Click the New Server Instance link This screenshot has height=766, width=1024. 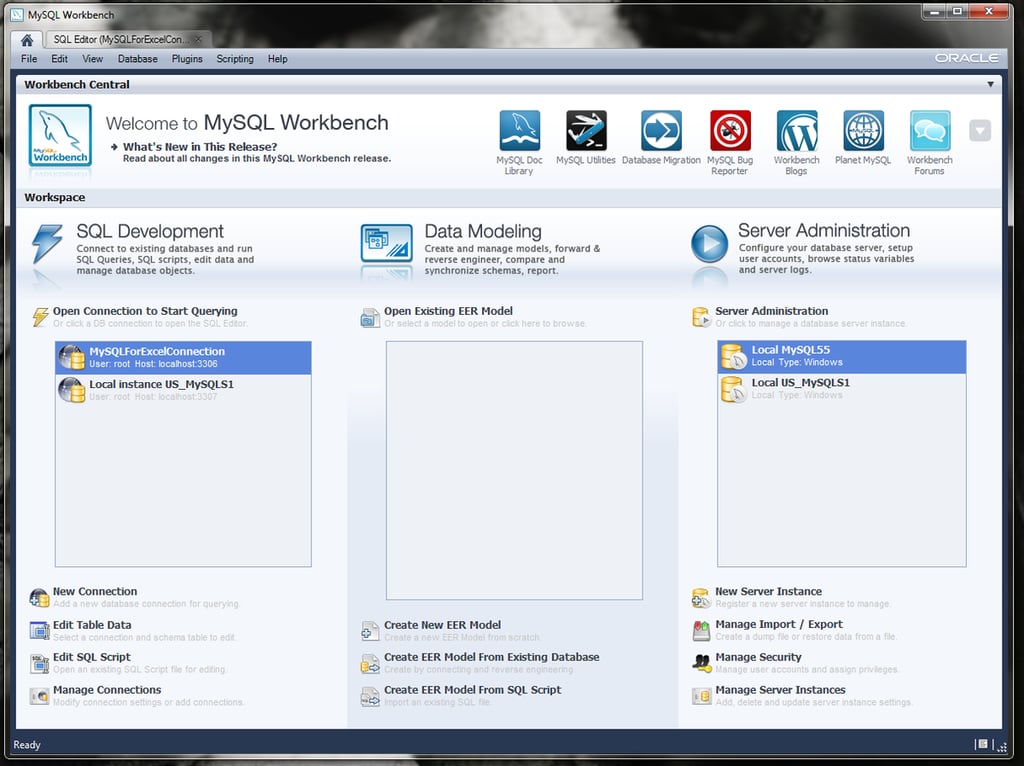coord(768,591)
